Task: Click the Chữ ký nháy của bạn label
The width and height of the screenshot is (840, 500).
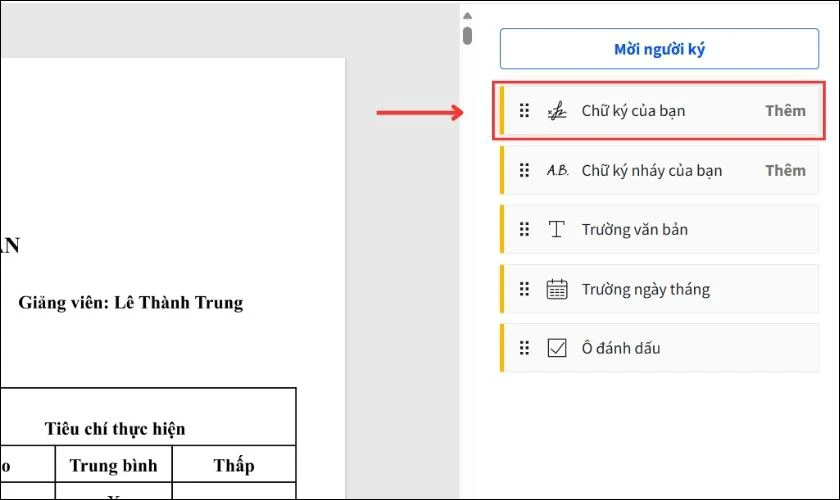Action: [x=652, y=170]
